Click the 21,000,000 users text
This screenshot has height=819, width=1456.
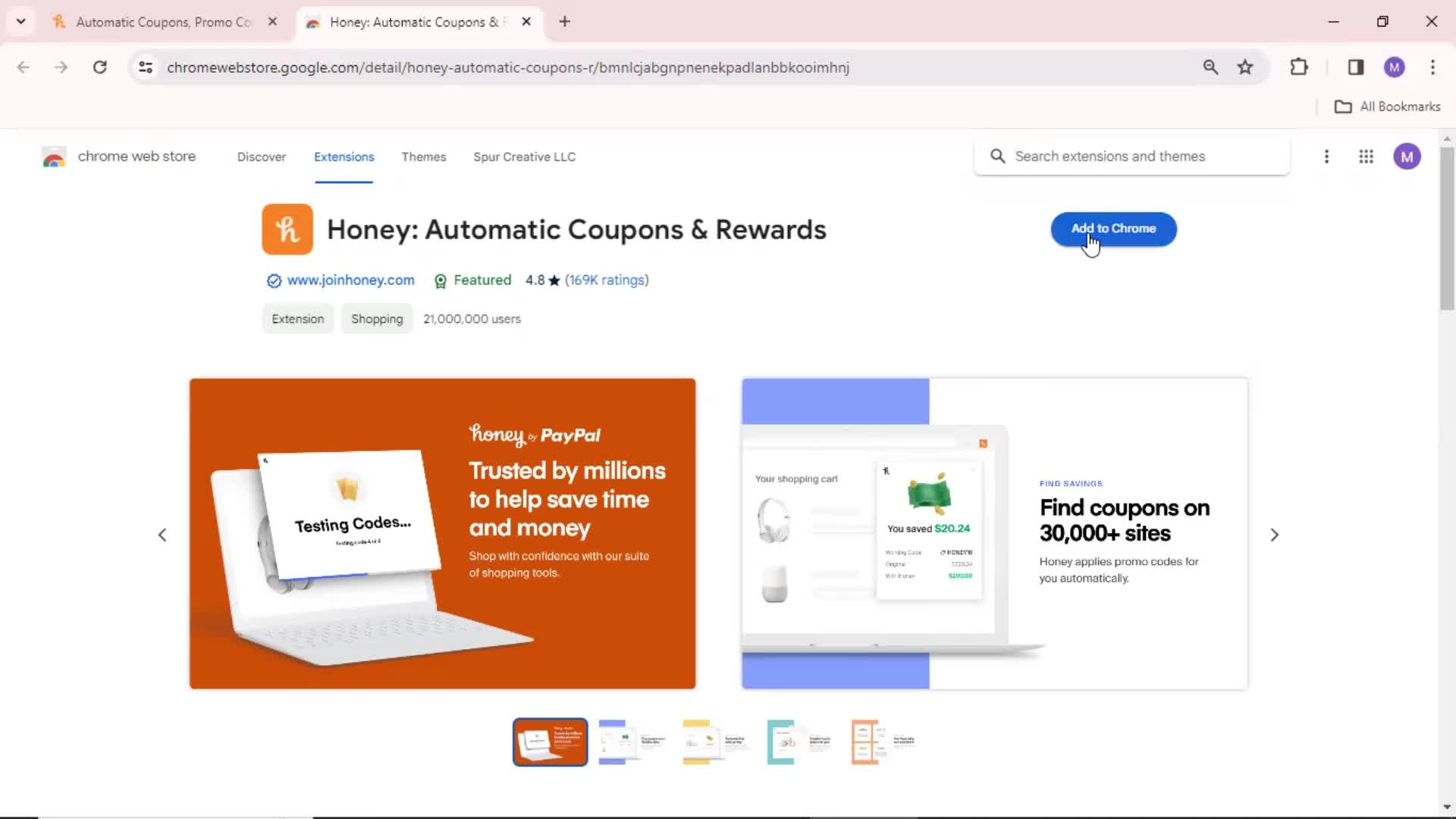tap(472, 319)
